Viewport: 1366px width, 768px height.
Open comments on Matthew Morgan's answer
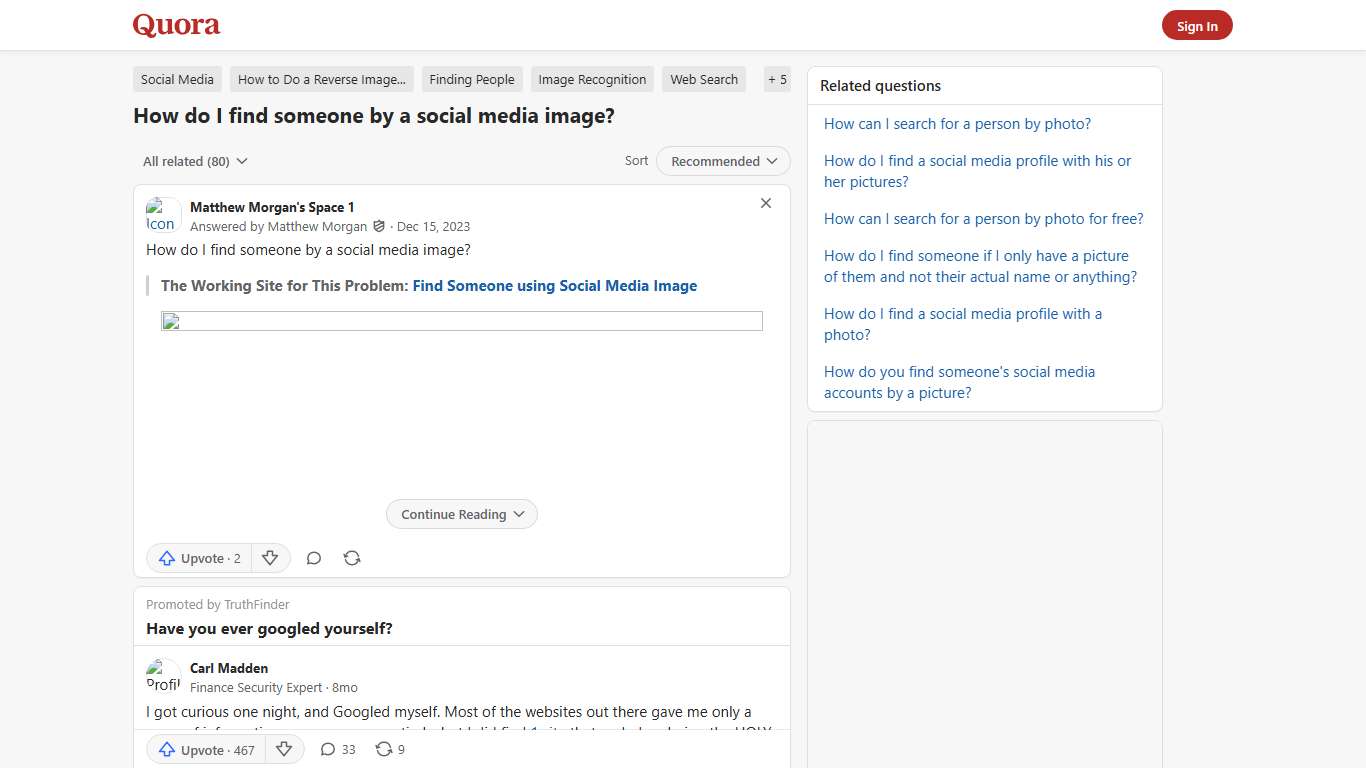(x=313, y=558)
